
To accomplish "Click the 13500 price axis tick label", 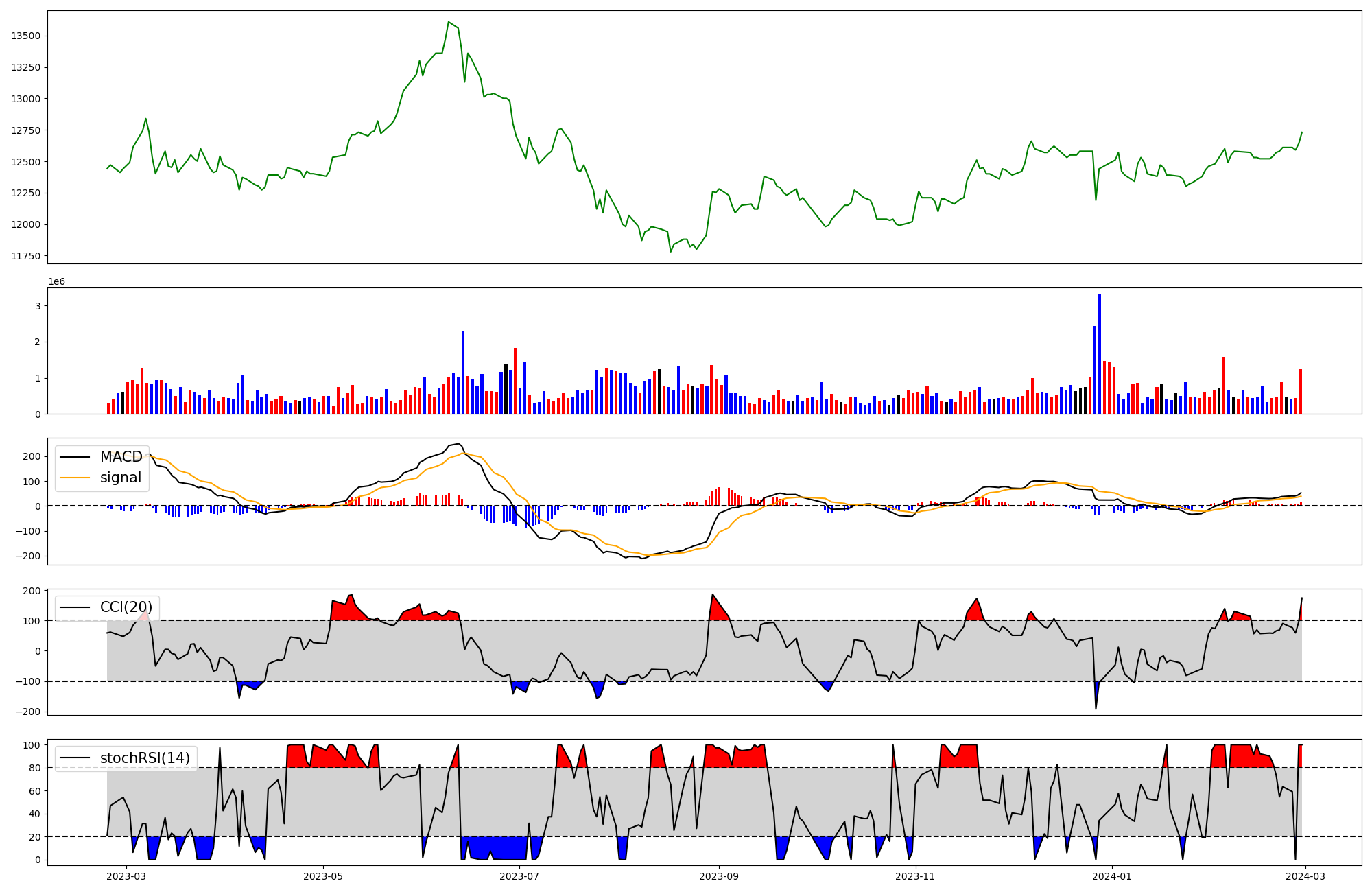I will [26, 36].
